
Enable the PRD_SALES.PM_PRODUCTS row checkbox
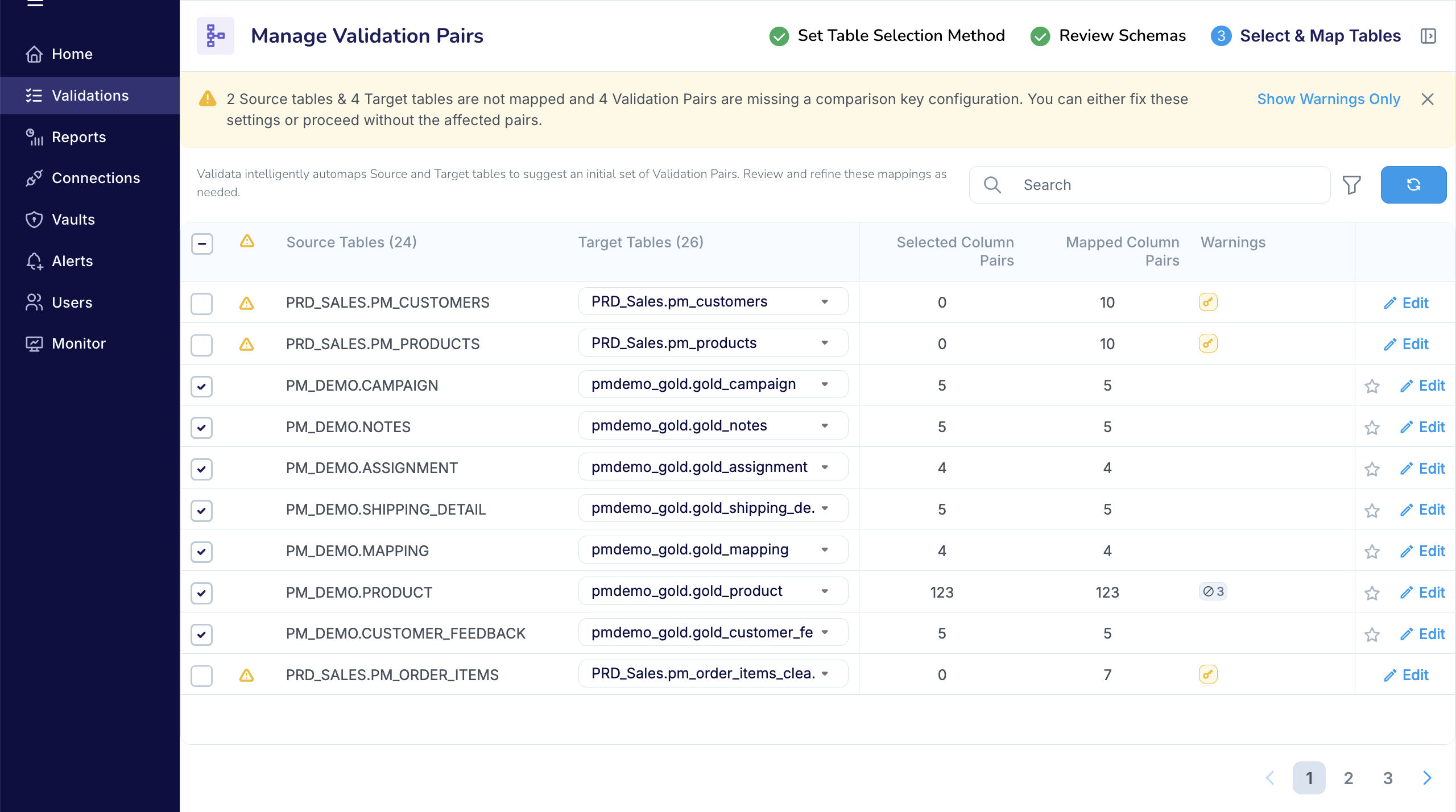point(201,345)
